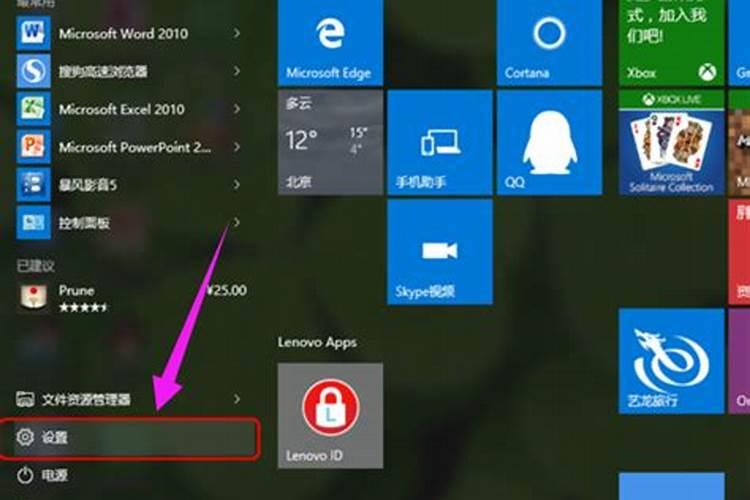Open the Microsoft Edge tile
The width and height of the screenshot is (750, 500).
coord(330,43)
